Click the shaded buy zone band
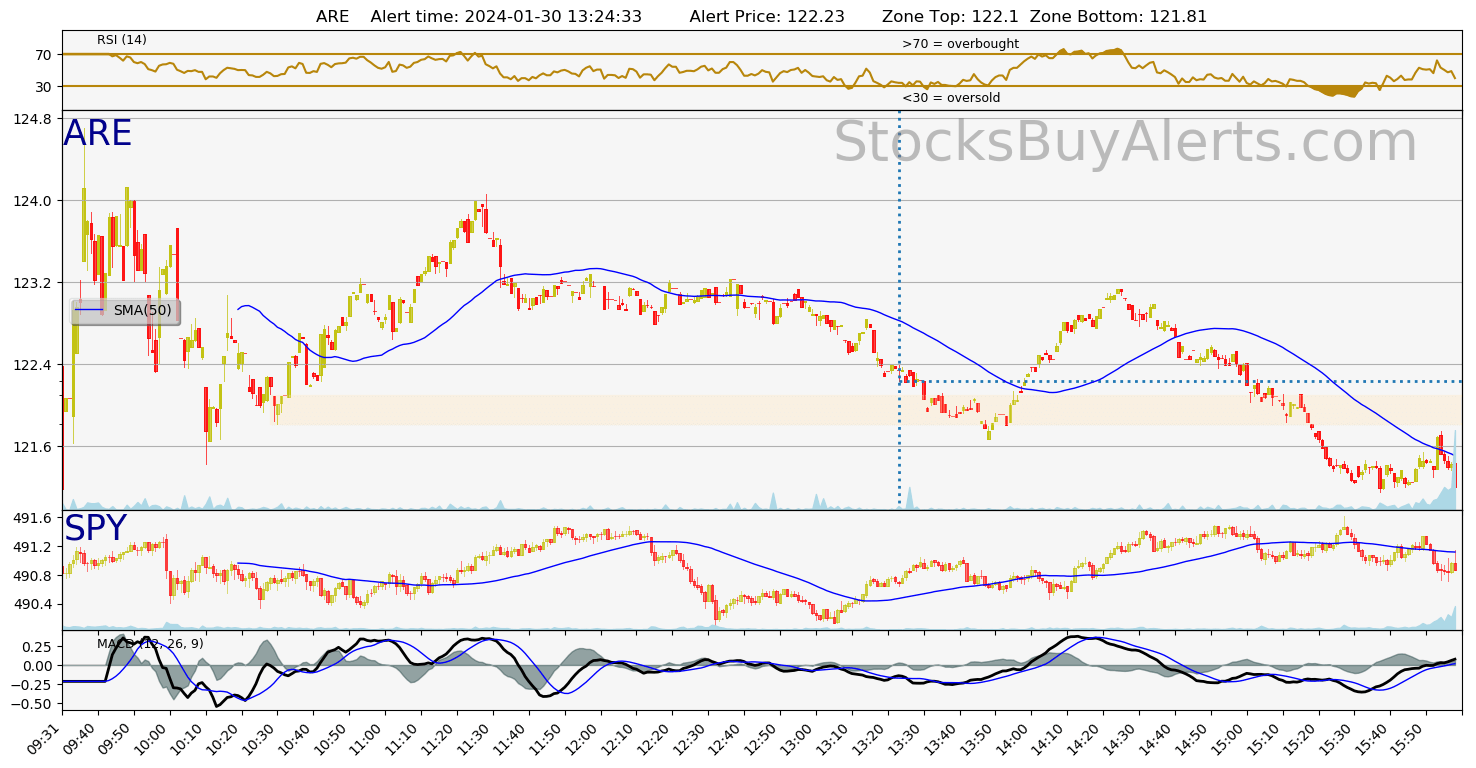Viewport: 1476px width, 768px height. [x=869, y=410]
